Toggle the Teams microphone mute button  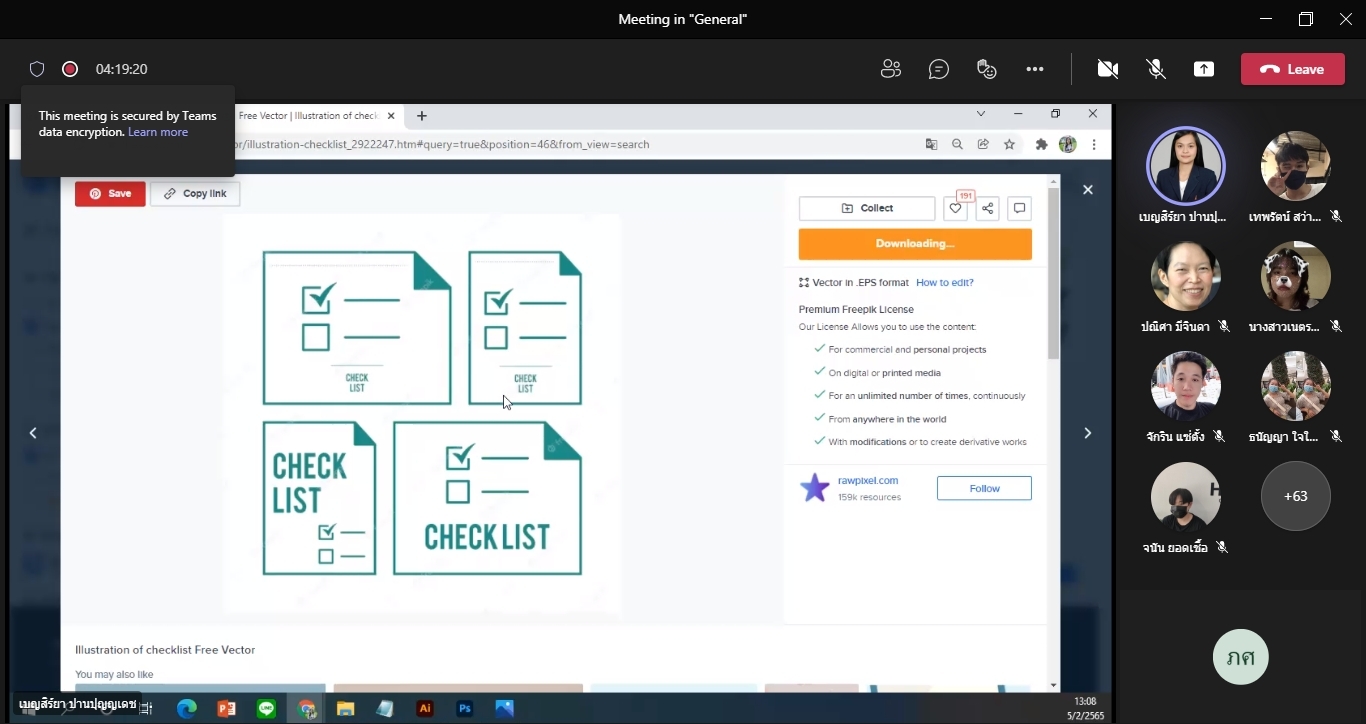click(1156, 69)
